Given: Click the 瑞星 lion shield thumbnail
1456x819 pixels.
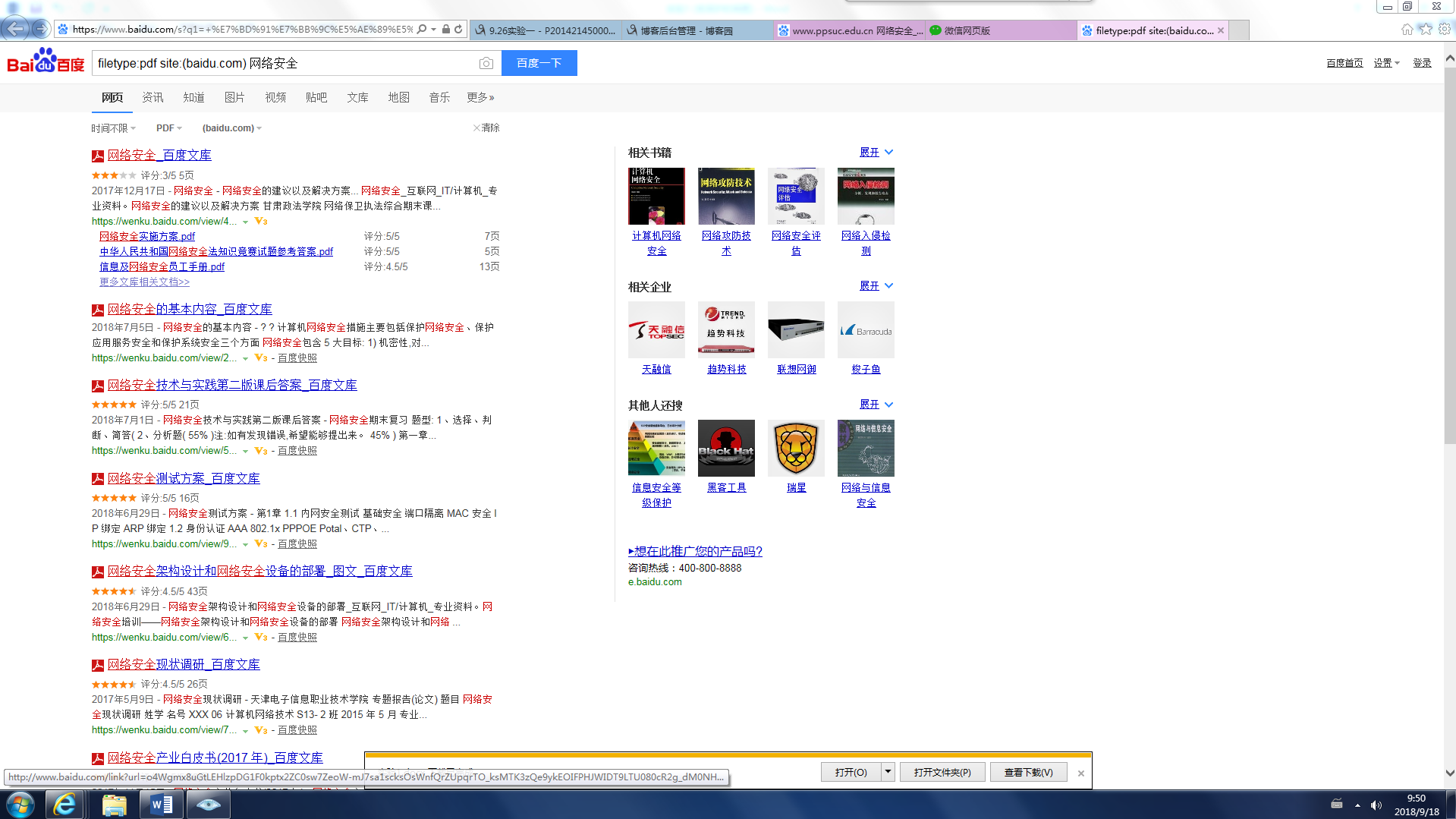Looking at the screenshot, I should 796,448.
